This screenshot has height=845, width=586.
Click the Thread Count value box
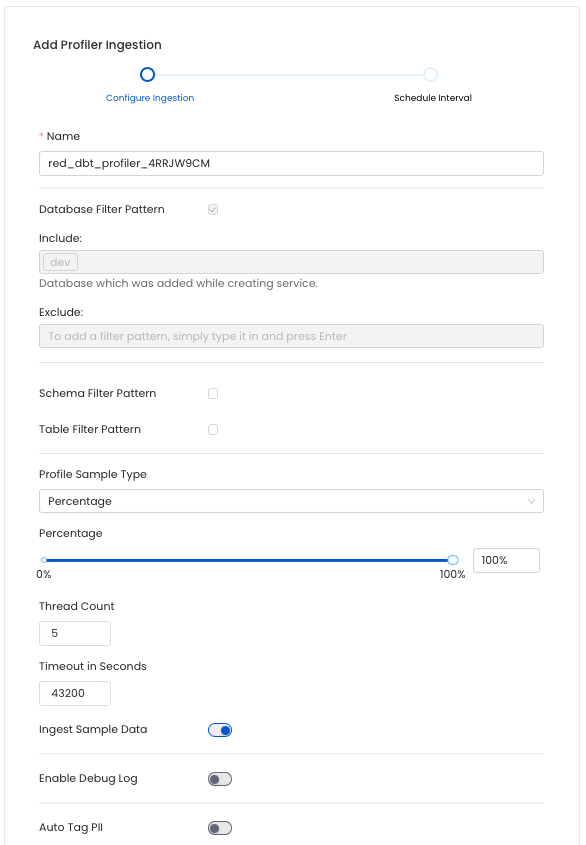tap(74, 633)
